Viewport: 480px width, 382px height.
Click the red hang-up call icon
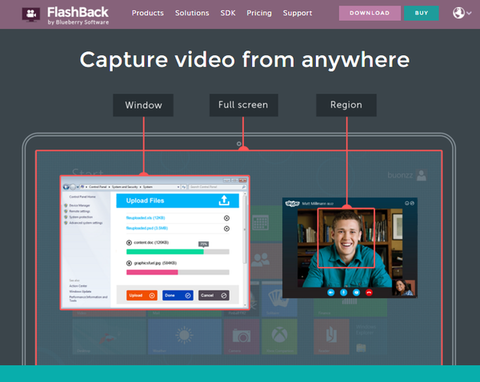[x=369, y=293]
